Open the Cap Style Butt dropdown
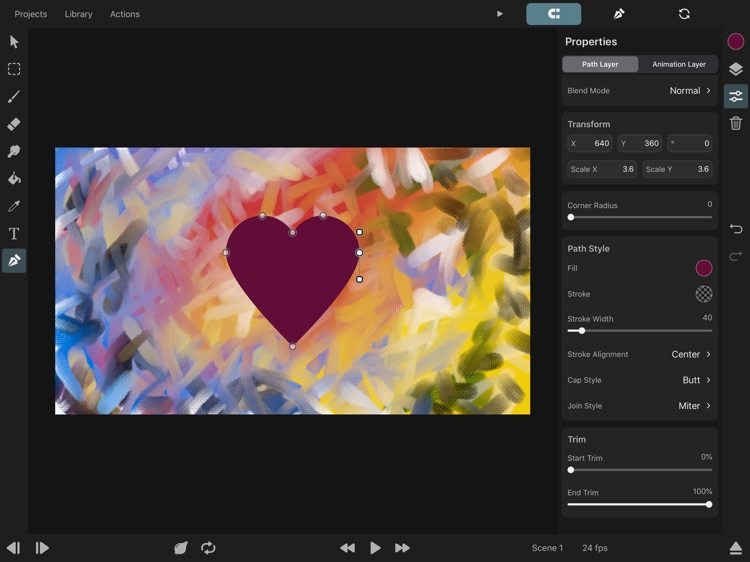Screen dimensions: 750x562 695,380
